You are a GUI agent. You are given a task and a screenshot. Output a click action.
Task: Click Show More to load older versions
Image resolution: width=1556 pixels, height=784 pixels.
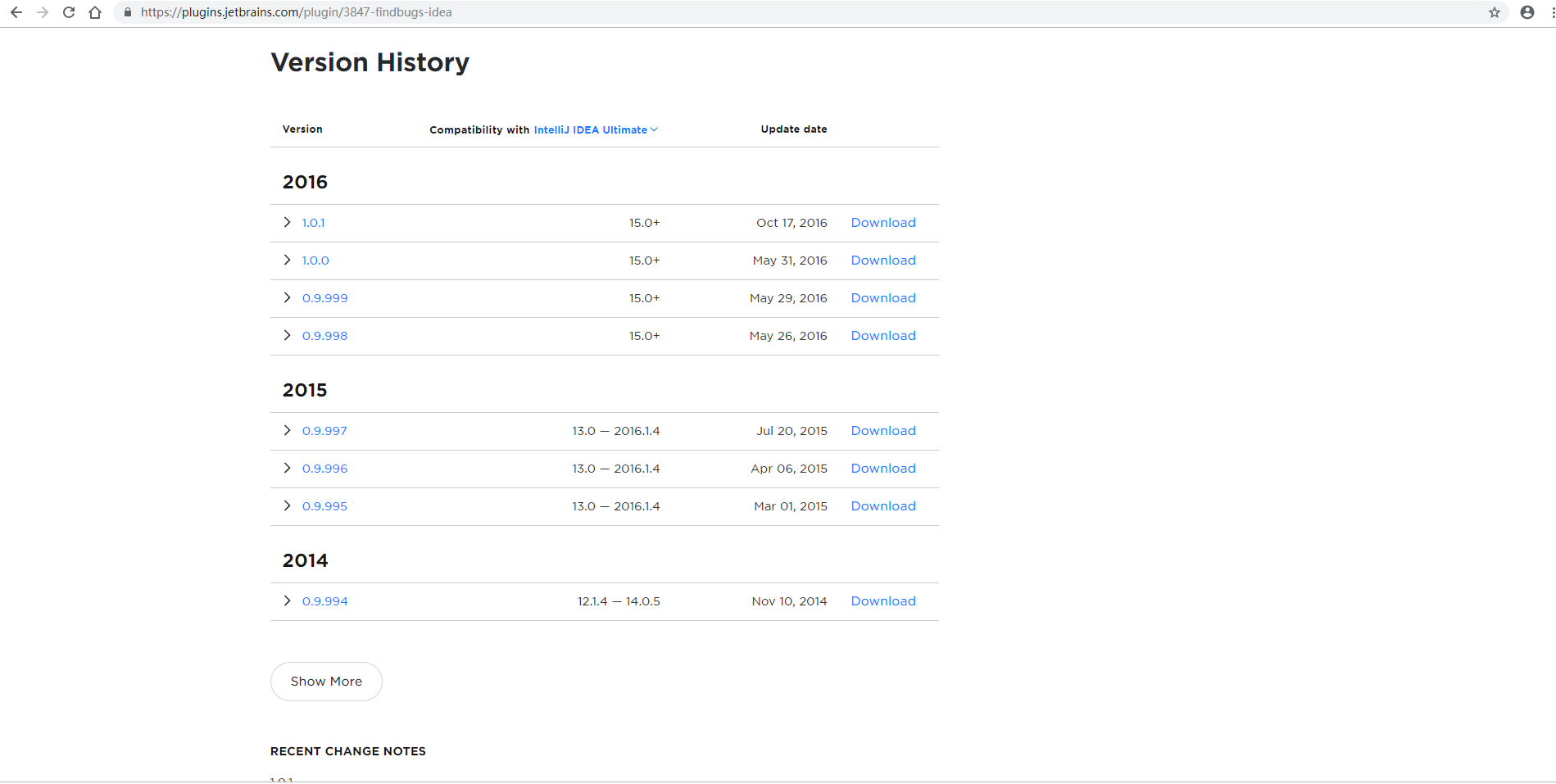(x=325, y=681)
